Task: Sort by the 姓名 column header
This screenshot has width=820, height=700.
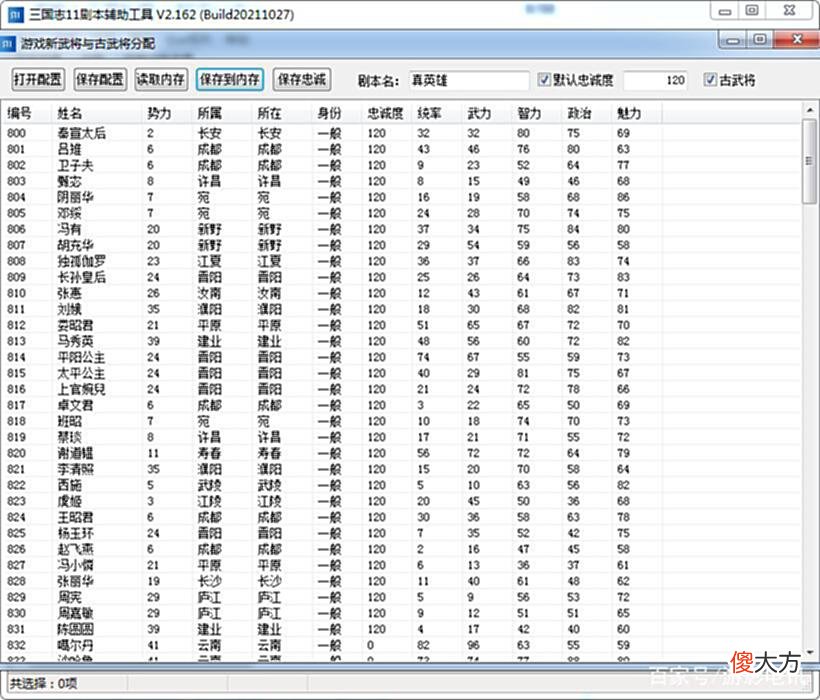Action: (x=97, y=113)
